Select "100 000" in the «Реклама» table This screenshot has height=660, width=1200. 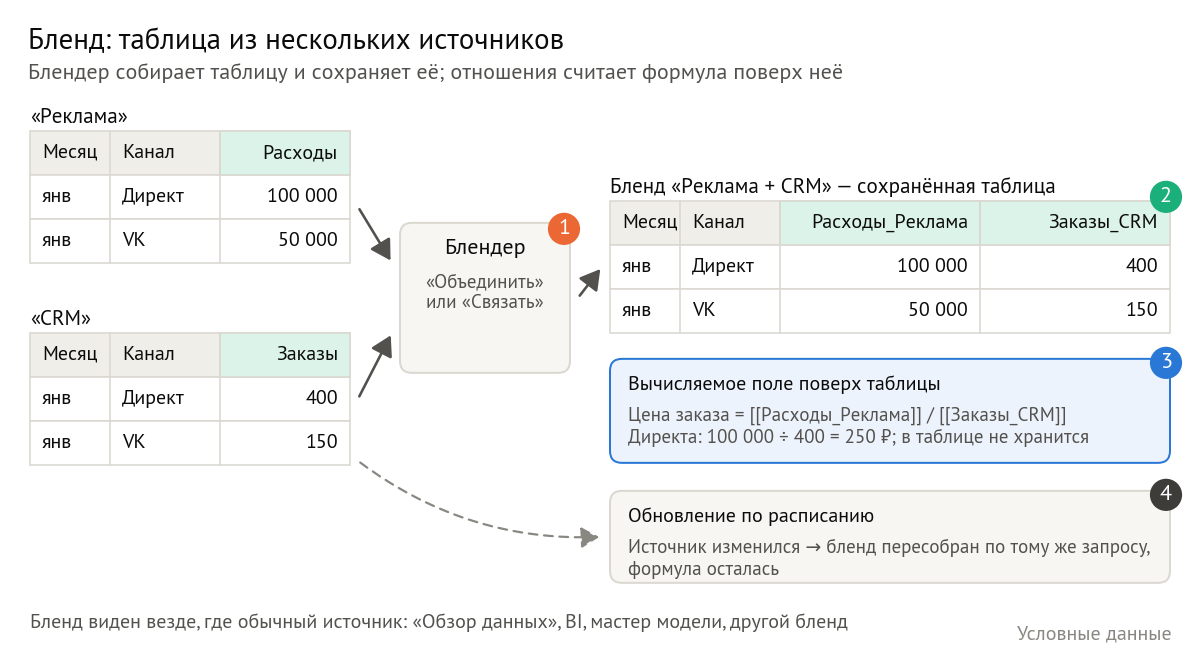[x=285, y=196]
